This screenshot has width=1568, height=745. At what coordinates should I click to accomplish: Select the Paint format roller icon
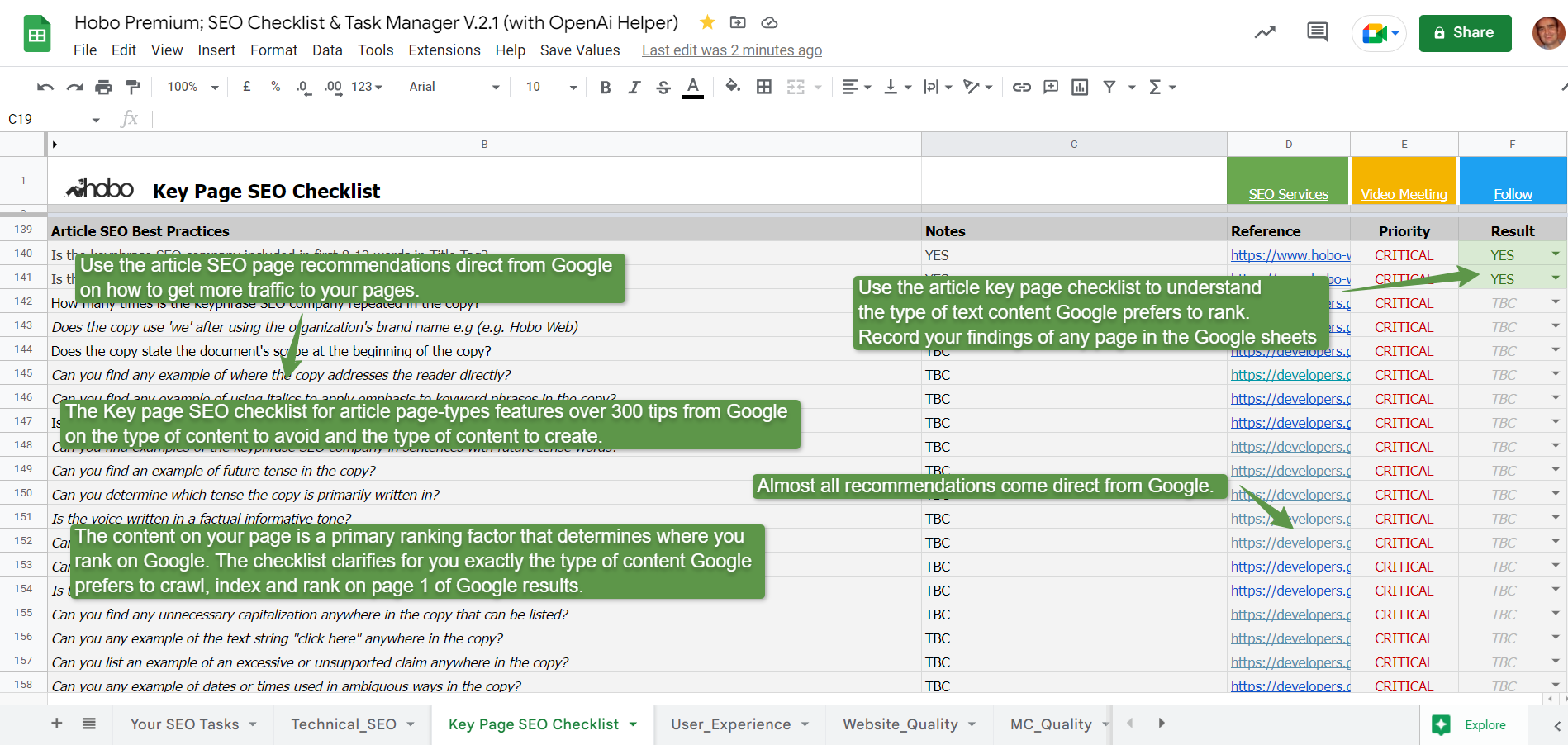point(132,87)
